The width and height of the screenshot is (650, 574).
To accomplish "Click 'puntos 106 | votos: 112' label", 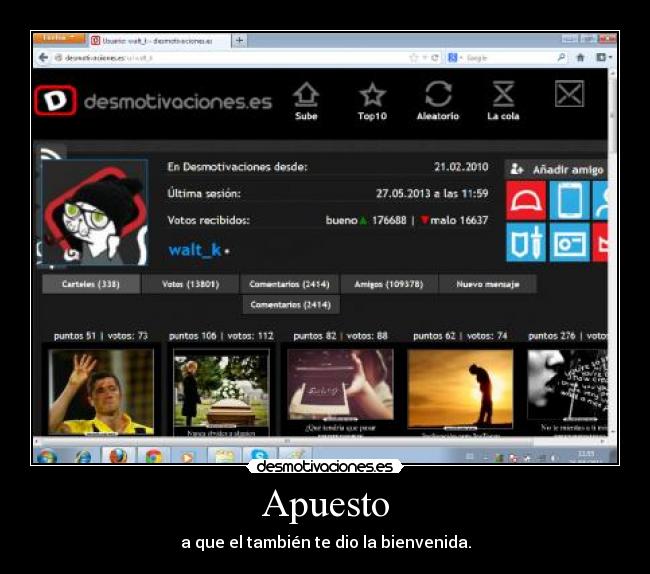I will (221, 336).
